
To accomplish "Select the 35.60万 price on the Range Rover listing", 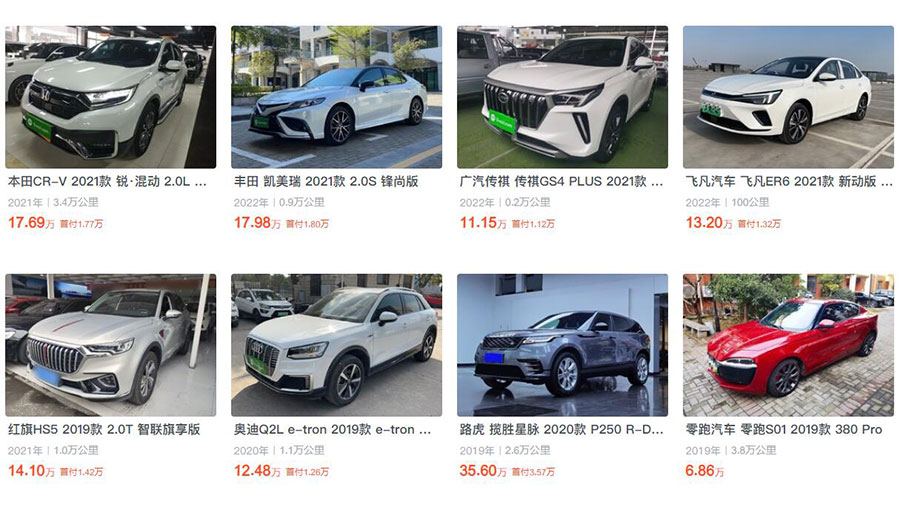I will click(483, 471).
